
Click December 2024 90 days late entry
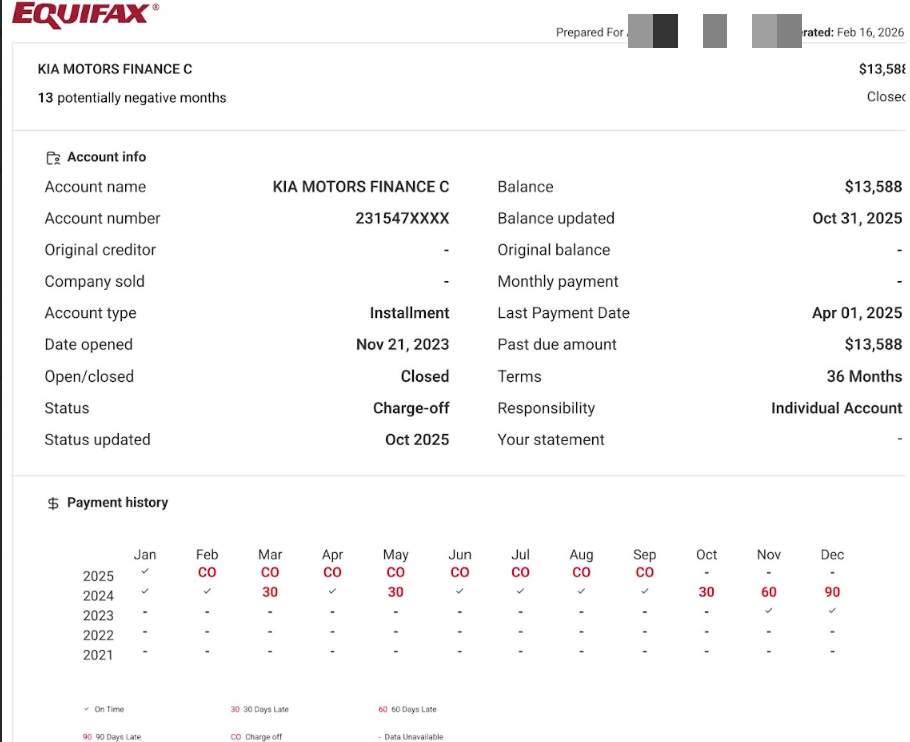click(x=832, y=592)
